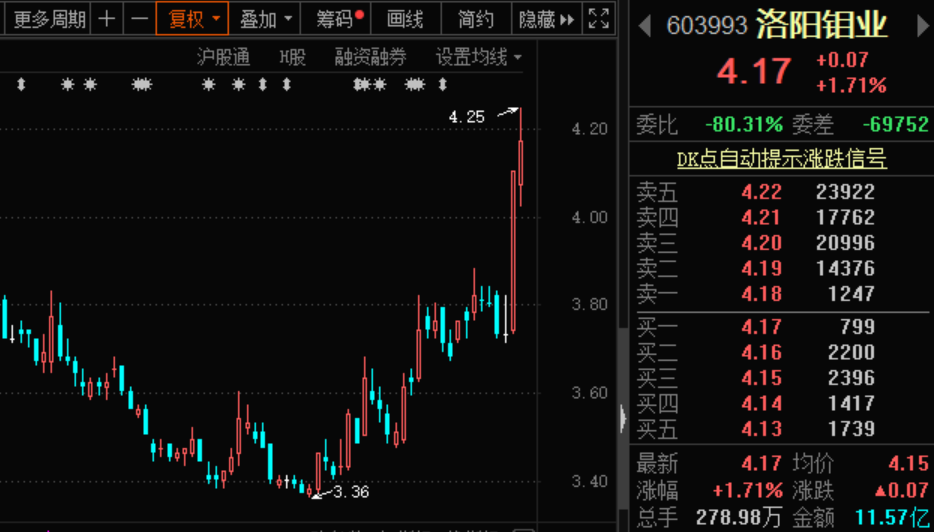Click the 画线 drawing button

[405, 19]
